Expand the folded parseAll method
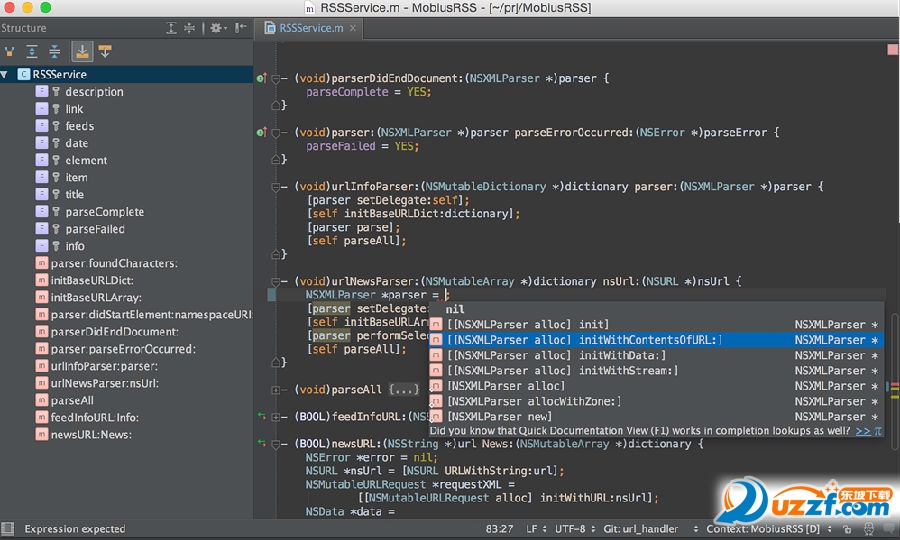Screen dimensions: 900x540 276,389
